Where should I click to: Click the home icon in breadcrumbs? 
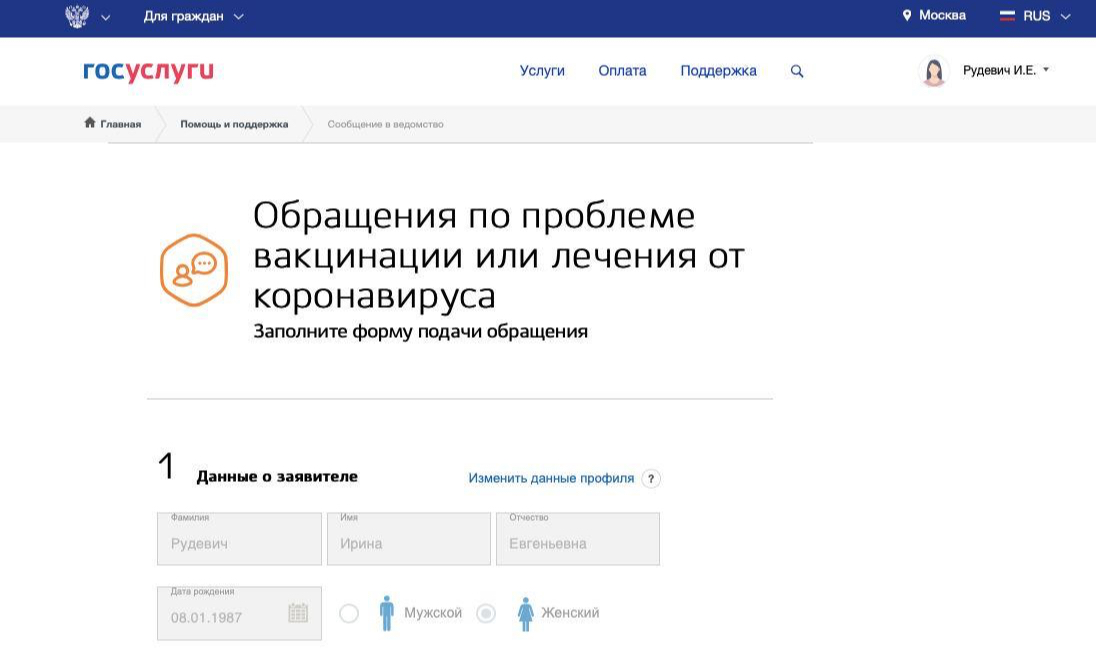point(90,124)
